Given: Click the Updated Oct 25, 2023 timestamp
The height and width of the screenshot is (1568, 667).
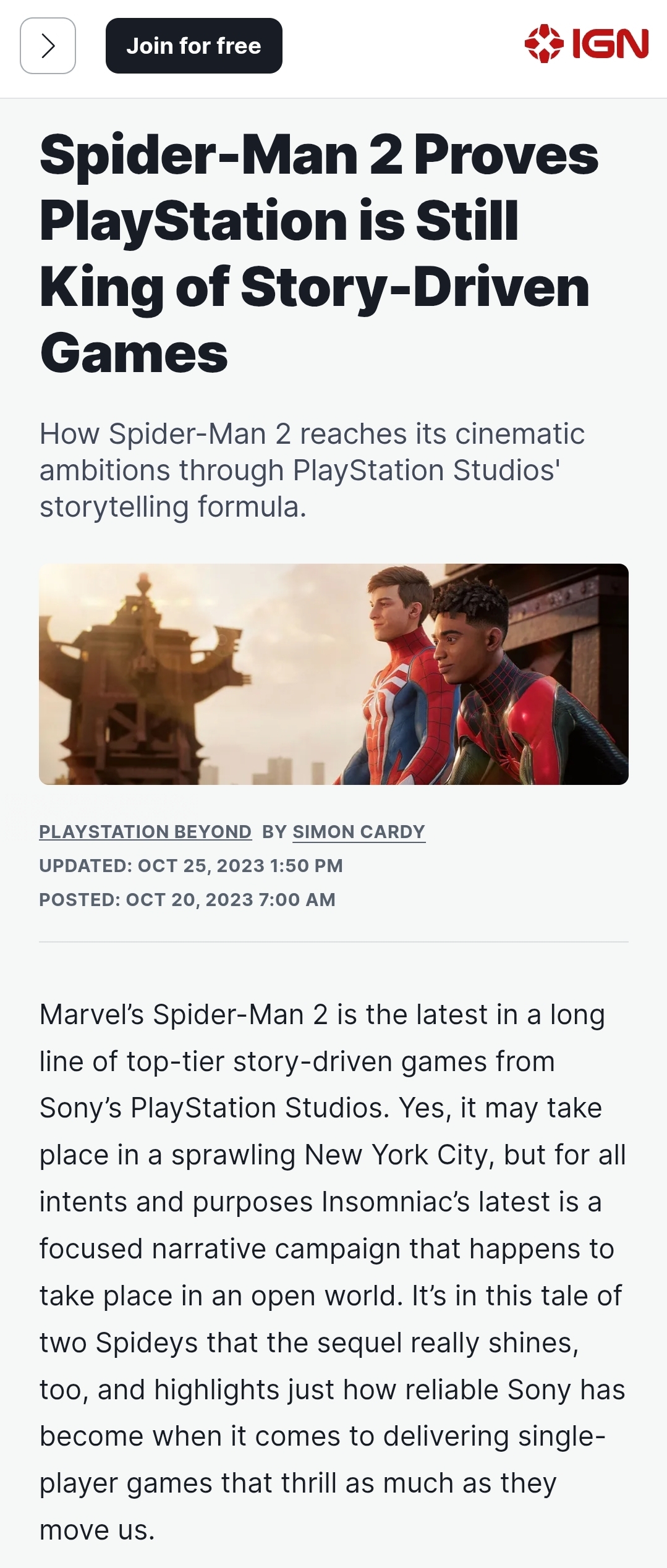Looking at the screenshot, I should (x=190, y=865).
